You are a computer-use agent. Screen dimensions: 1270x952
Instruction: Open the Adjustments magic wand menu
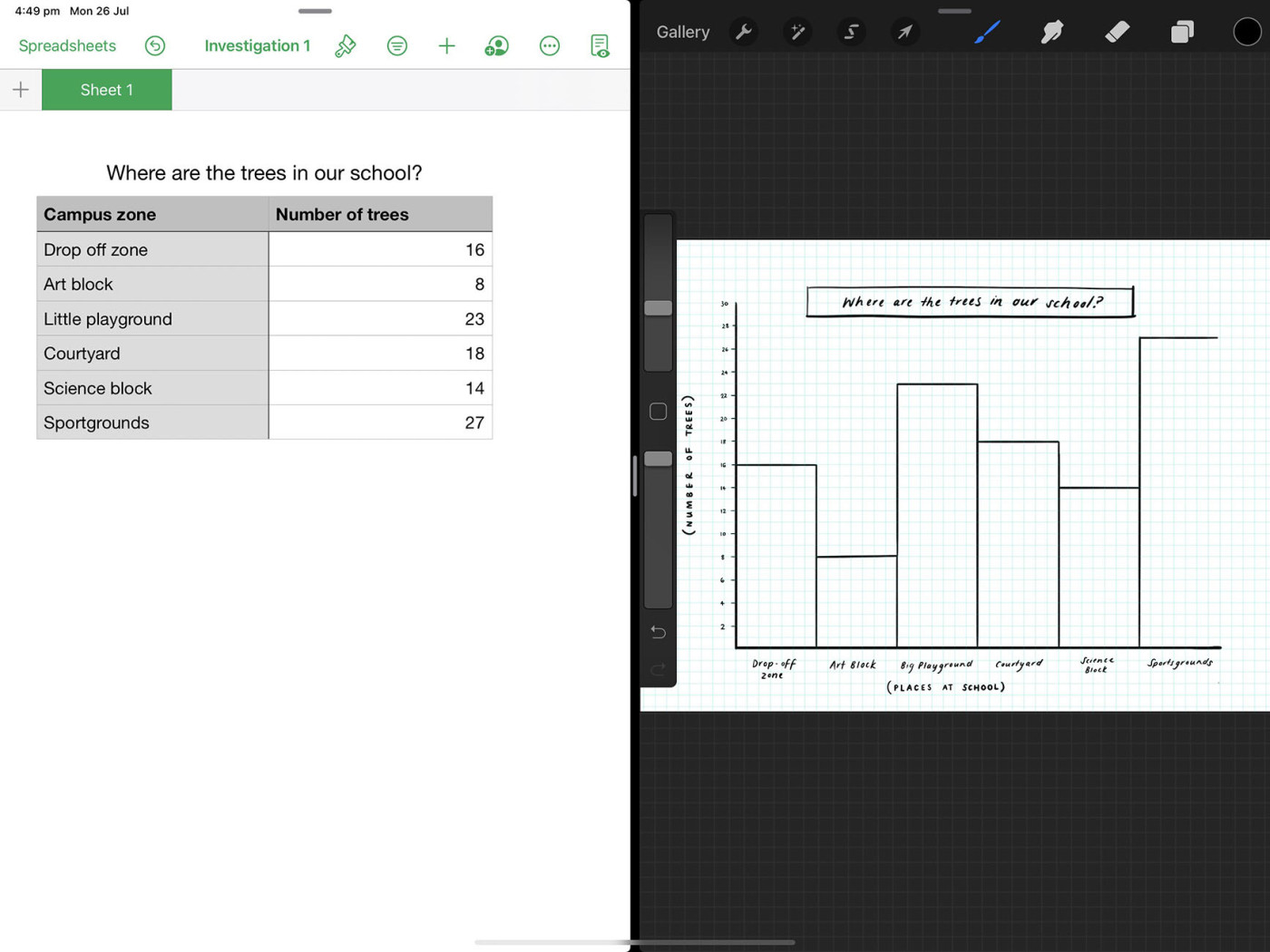pyautogui.click(x=797, y=33)
